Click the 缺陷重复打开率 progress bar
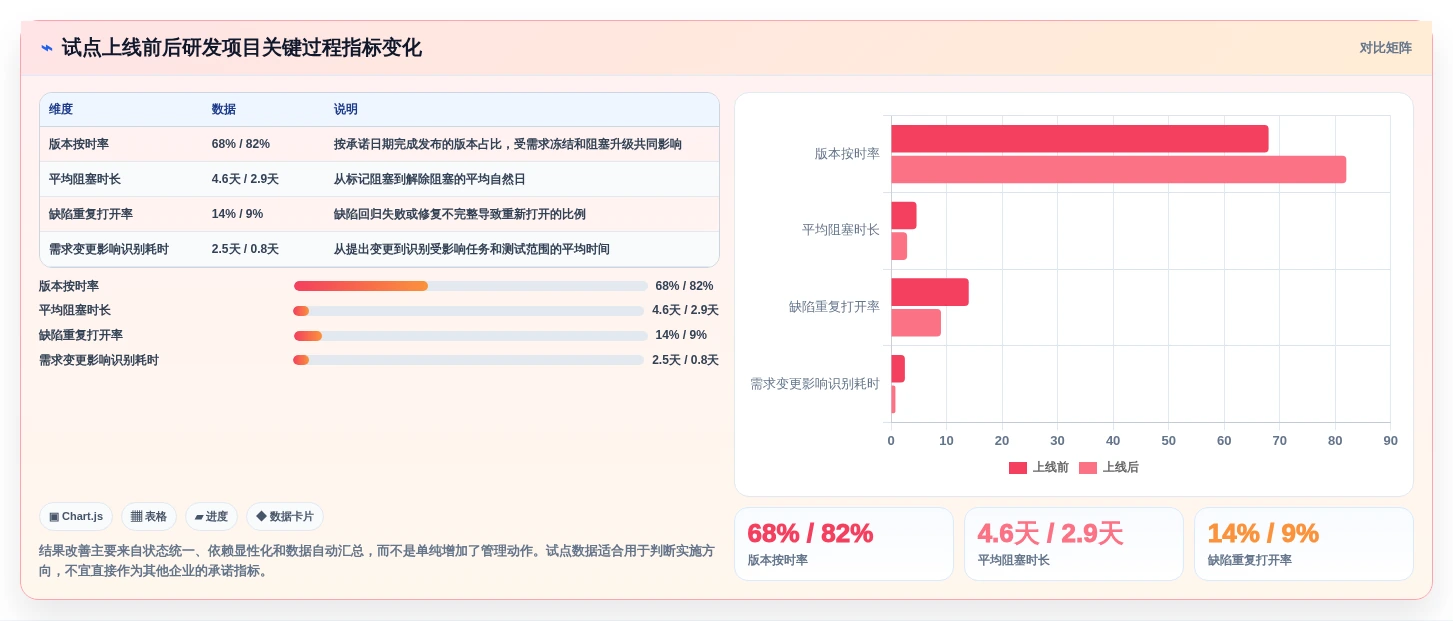 [x=470, y=335]
